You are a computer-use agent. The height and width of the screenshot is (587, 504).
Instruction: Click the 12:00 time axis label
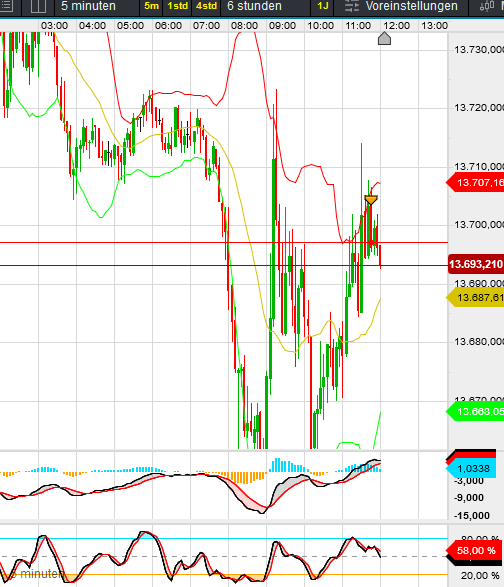[397, 26]
